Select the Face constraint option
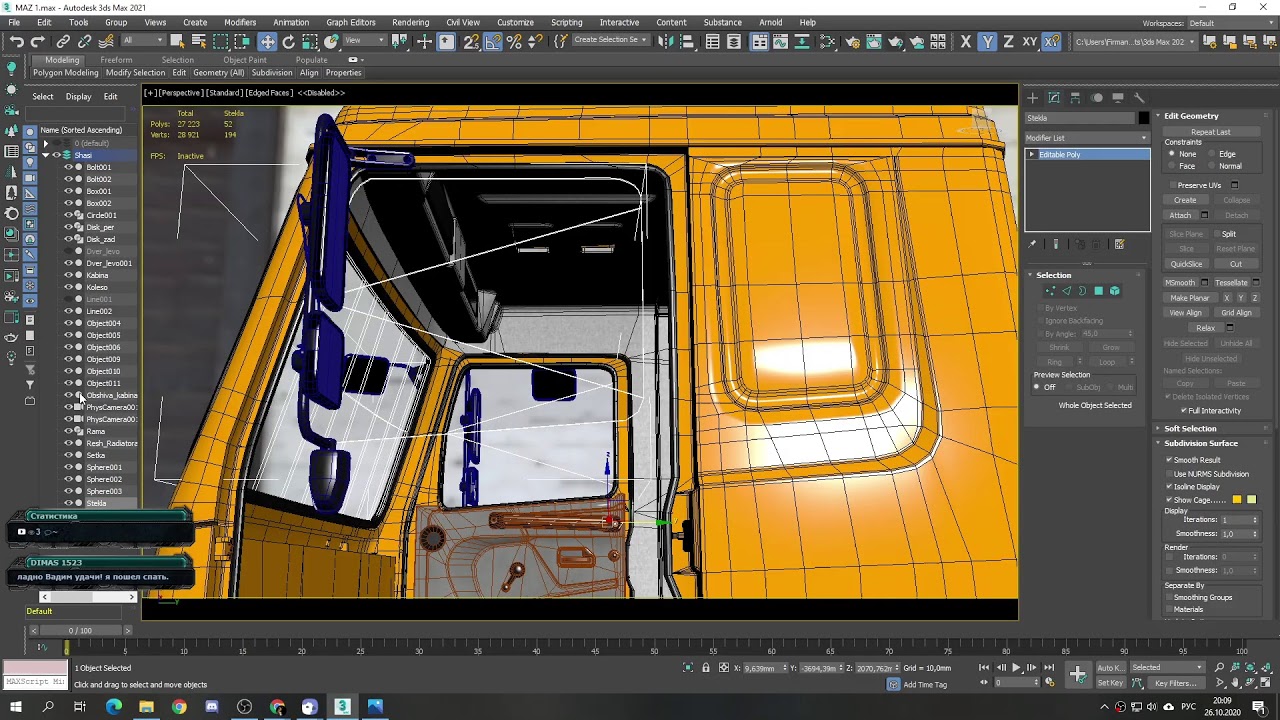The height and width of the screenshot is (720, 1280). click(1172, 166)
